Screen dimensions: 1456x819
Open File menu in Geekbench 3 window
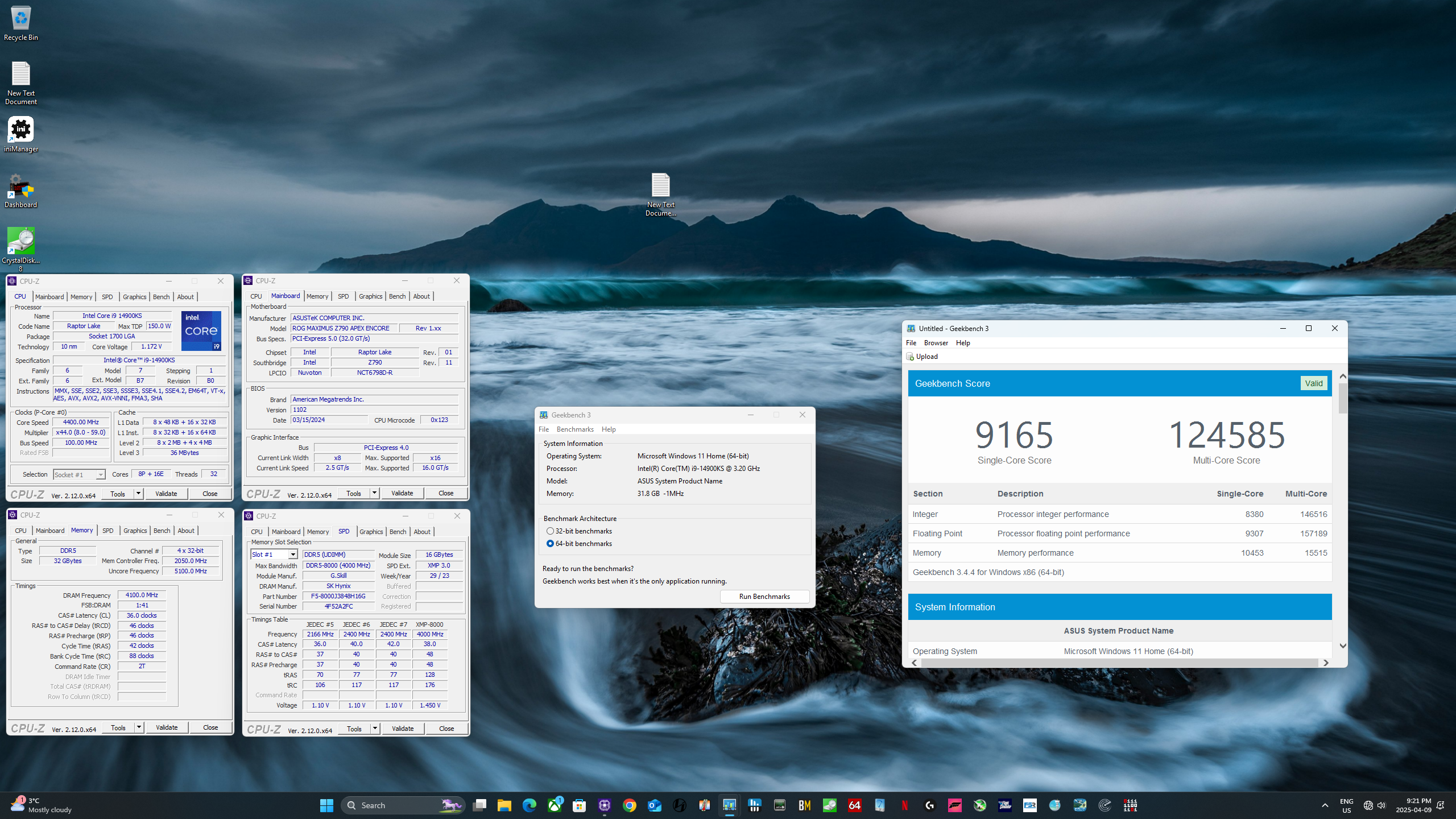point(544,429)
